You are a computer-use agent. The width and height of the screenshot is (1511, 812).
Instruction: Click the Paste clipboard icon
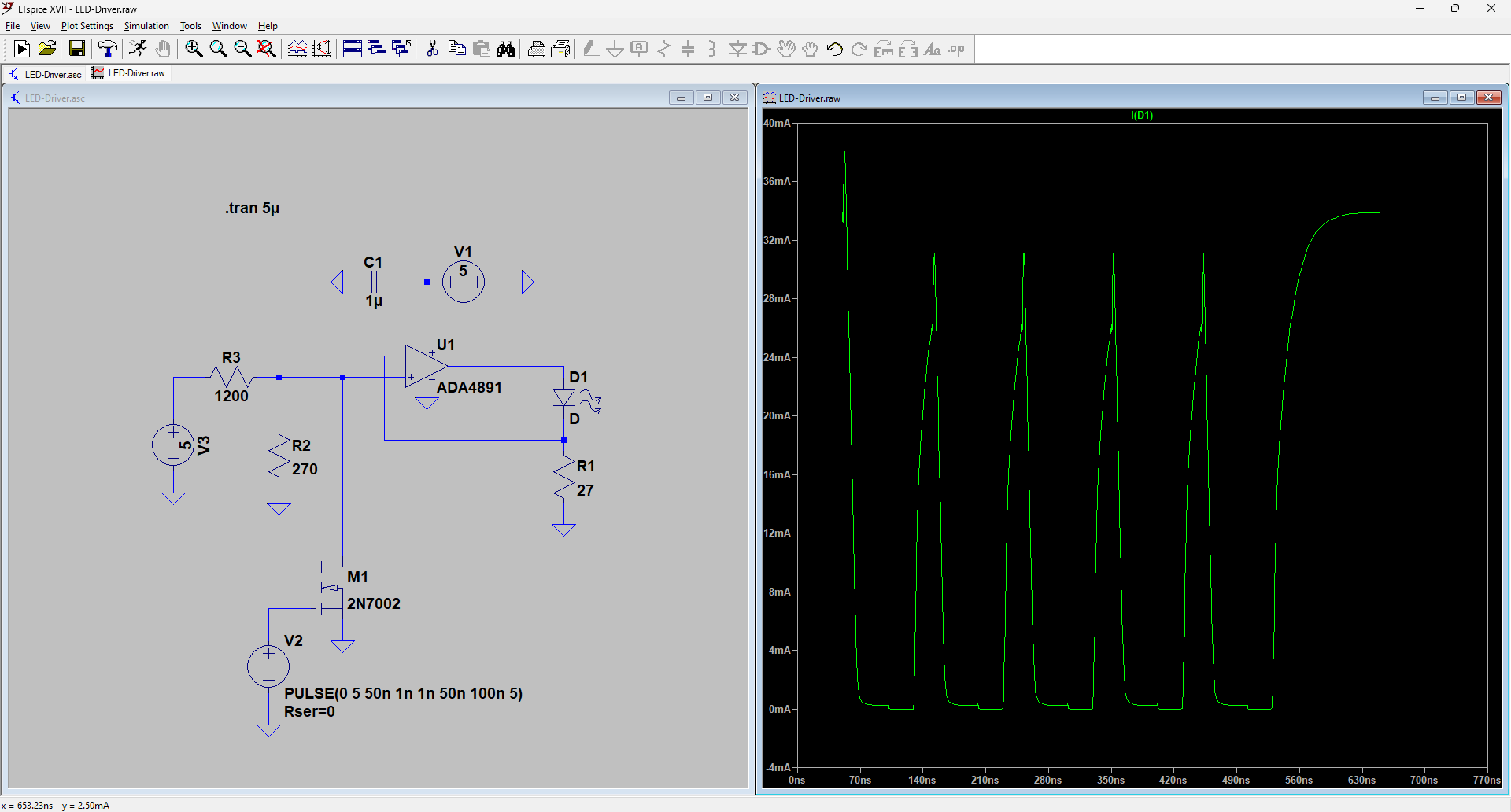pyautogui.click(x=482, y=49)
